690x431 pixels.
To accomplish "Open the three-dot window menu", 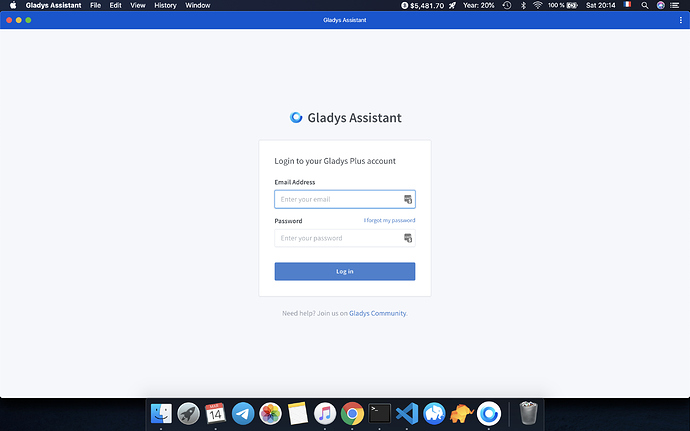I will pos(680,20).
